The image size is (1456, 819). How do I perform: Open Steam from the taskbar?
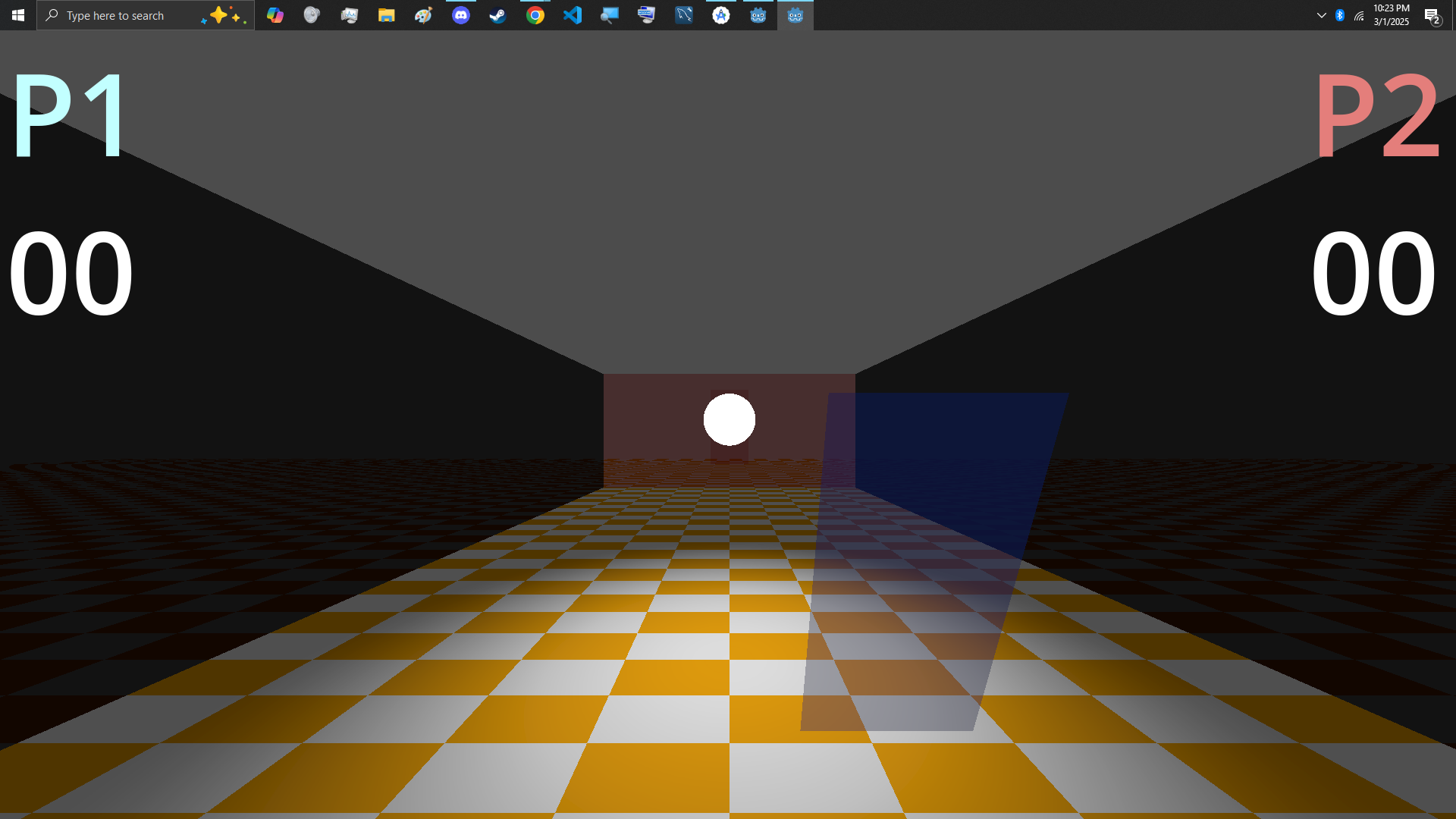click(x=498, y=15)
